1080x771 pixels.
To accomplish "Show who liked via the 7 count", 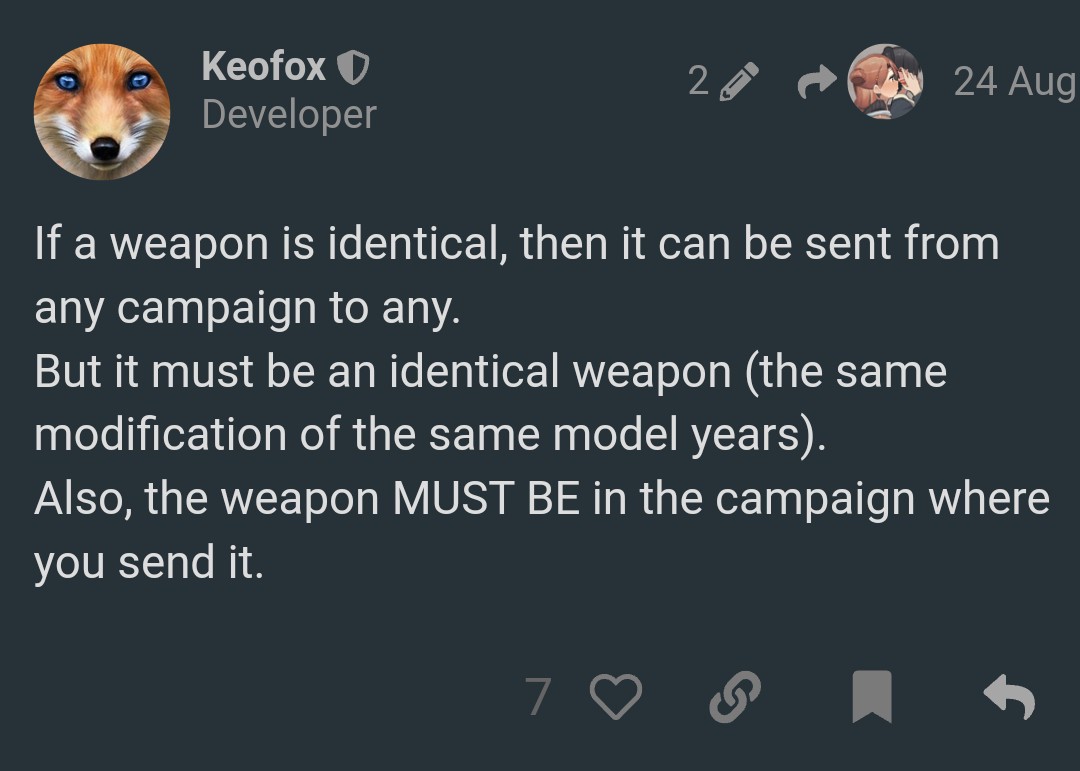I will (x=538, y=697).
